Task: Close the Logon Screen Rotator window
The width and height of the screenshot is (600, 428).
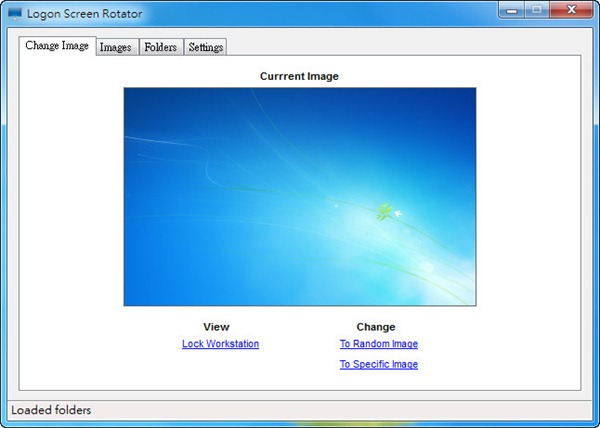Action: [x=571, y=10]
